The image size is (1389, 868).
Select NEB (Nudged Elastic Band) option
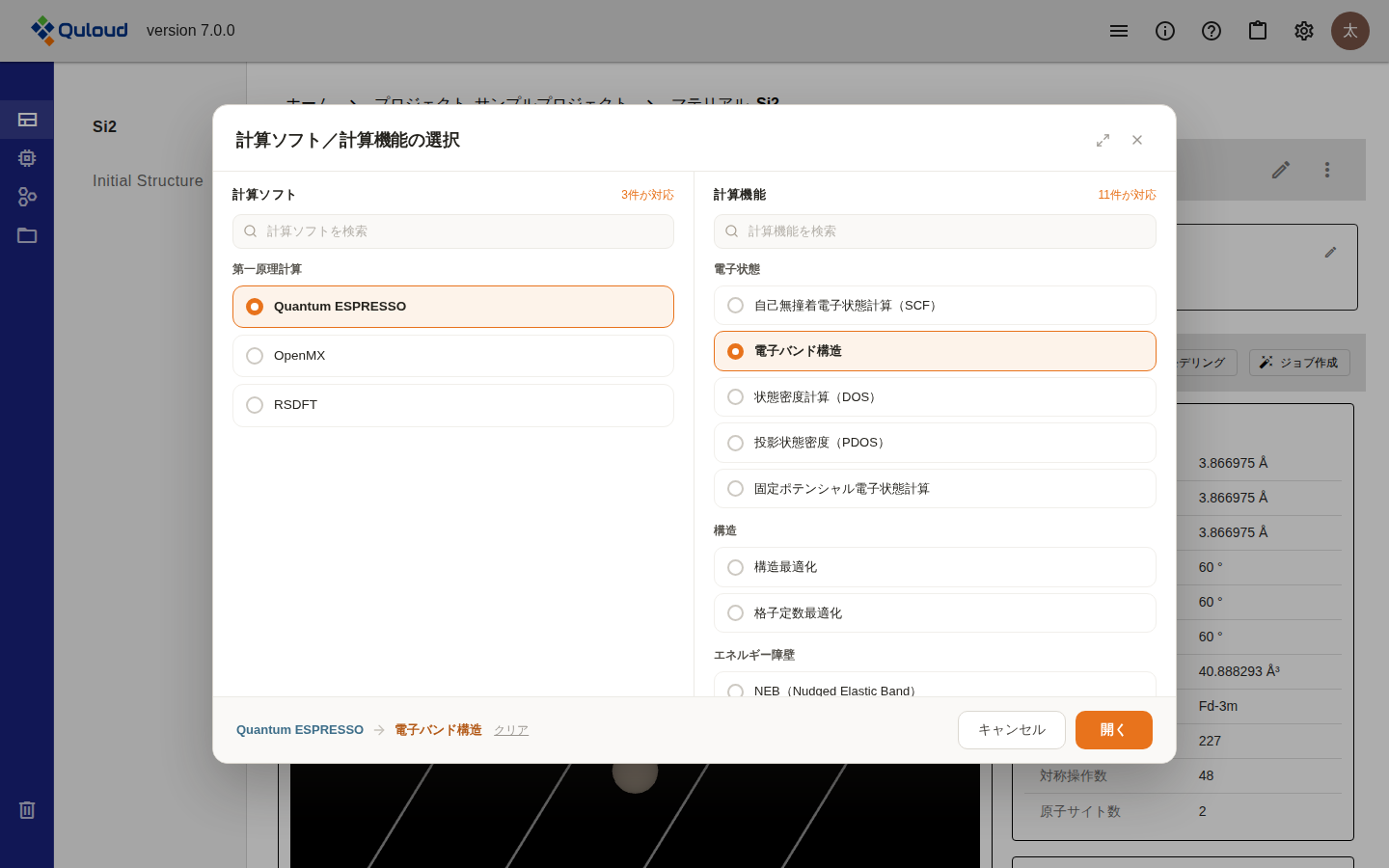point(935,685)
